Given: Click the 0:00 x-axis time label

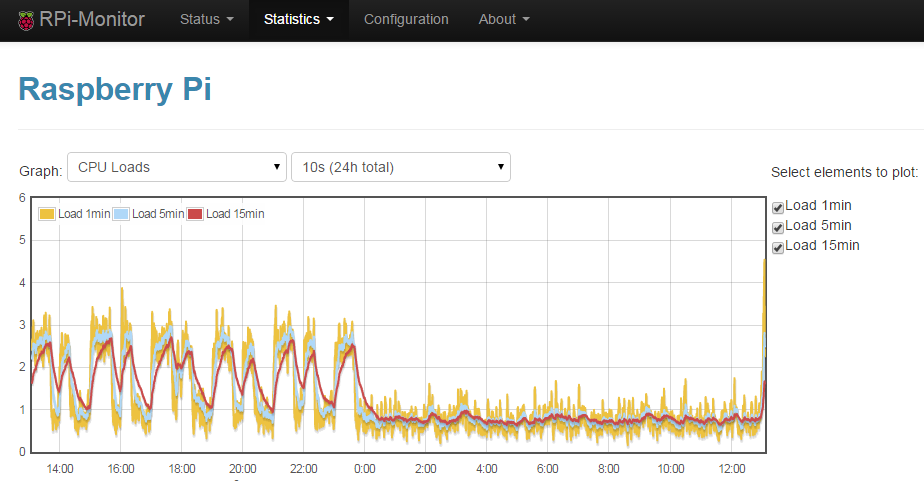Looking at the screenshot, I should coord(364,469).
